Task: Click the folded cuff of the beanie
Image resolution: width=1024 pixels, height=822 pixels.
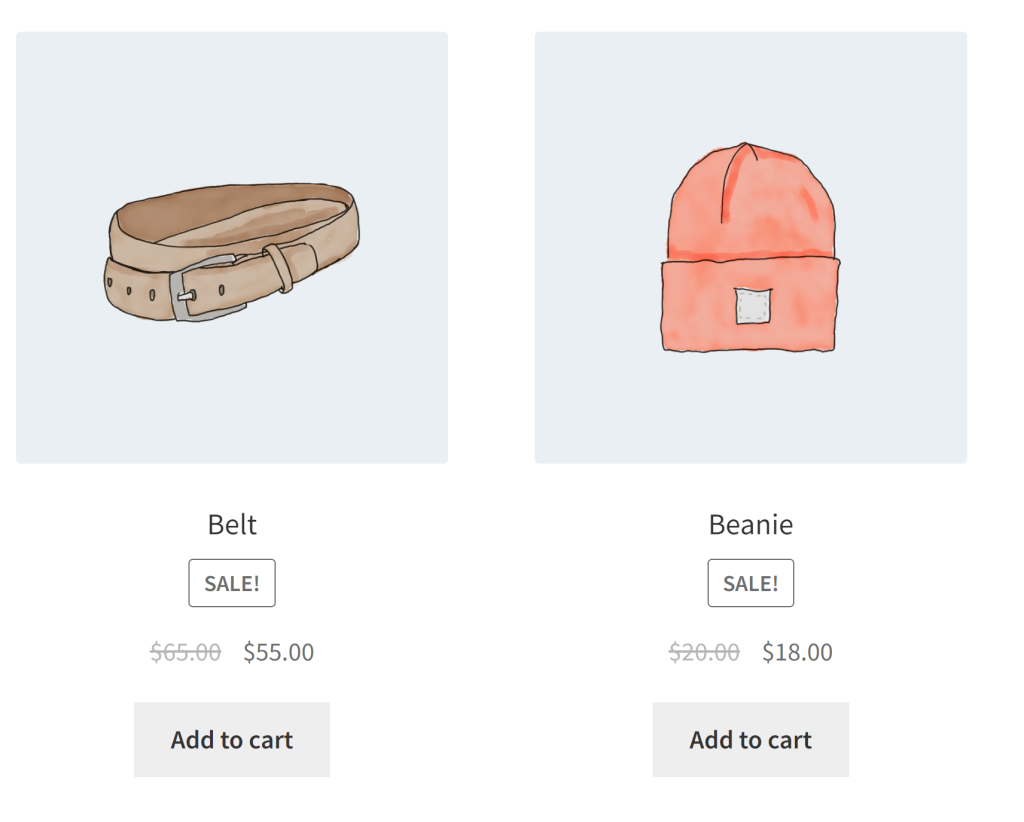Action: [750, 306]
